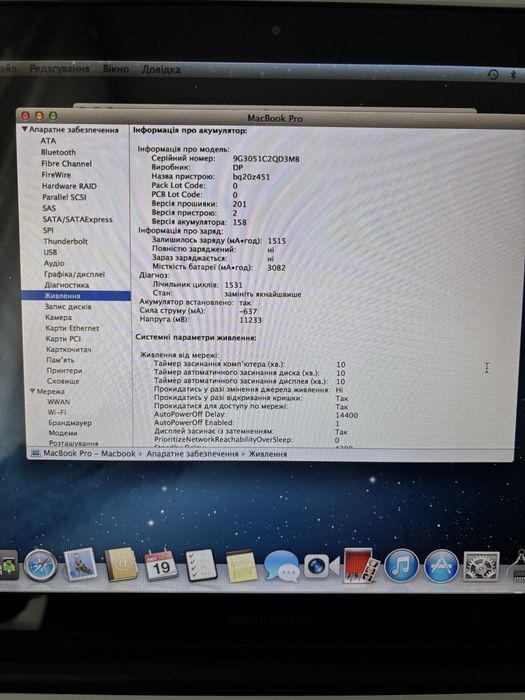Select ATA in the hardware list

point(48,141)
